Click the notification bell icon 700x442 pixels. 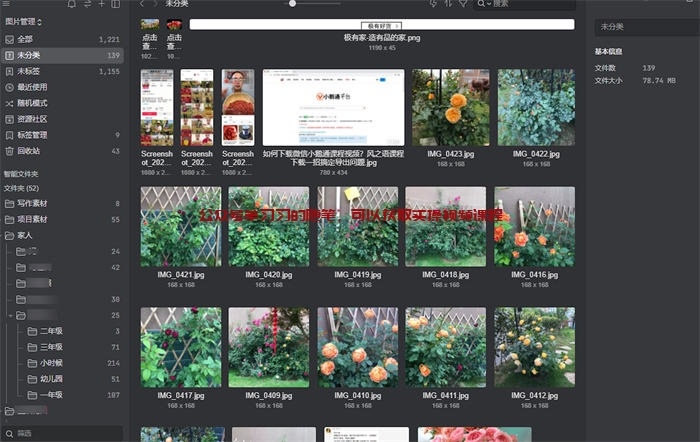coord(72,5)
